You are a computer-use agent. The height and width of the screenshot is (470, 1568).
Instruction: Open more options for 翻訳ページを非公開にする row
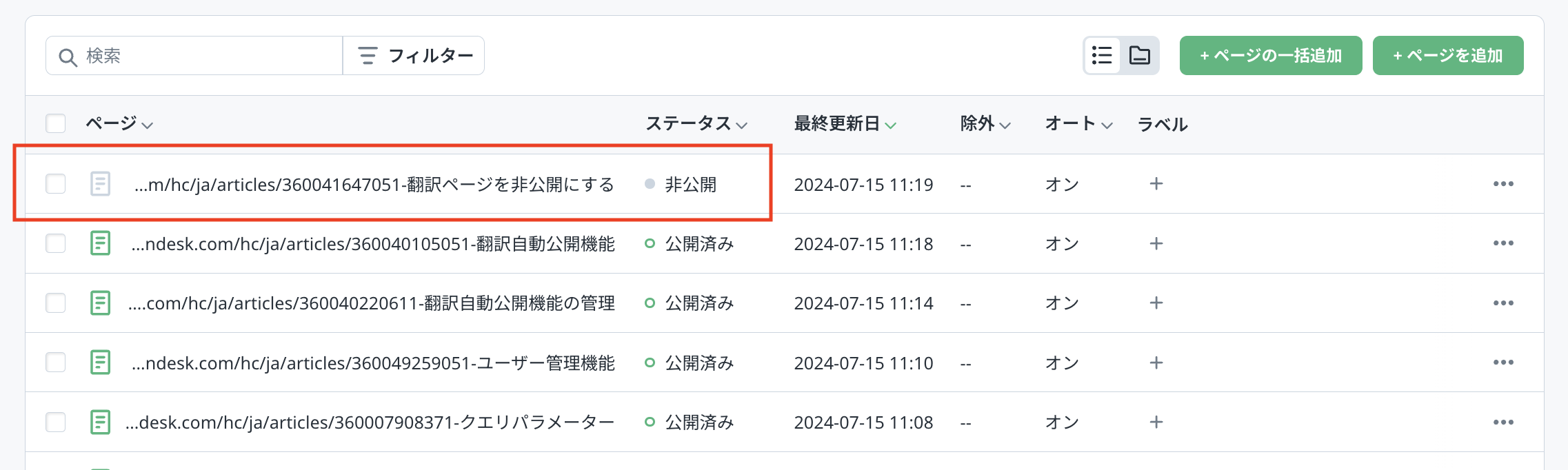click(1503, 184)
